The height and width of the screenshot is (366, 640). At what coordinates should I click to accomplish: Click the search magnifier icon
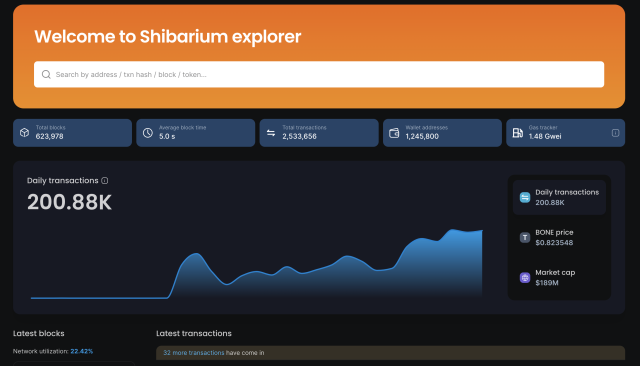46,74
